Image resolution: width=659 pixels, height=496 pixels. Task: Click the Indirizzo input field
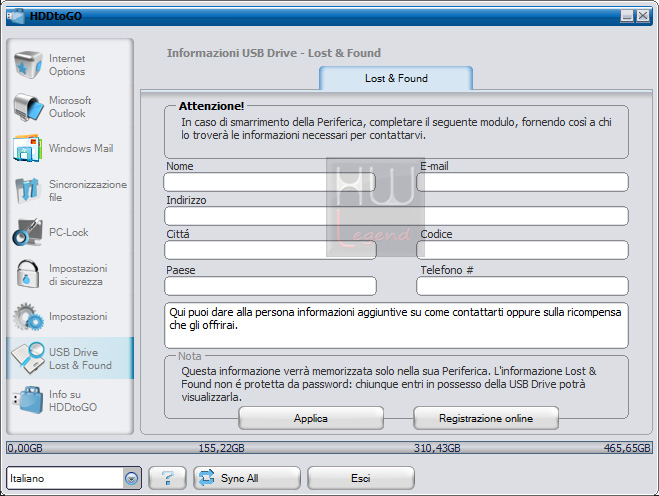click(x=396, y=216)
